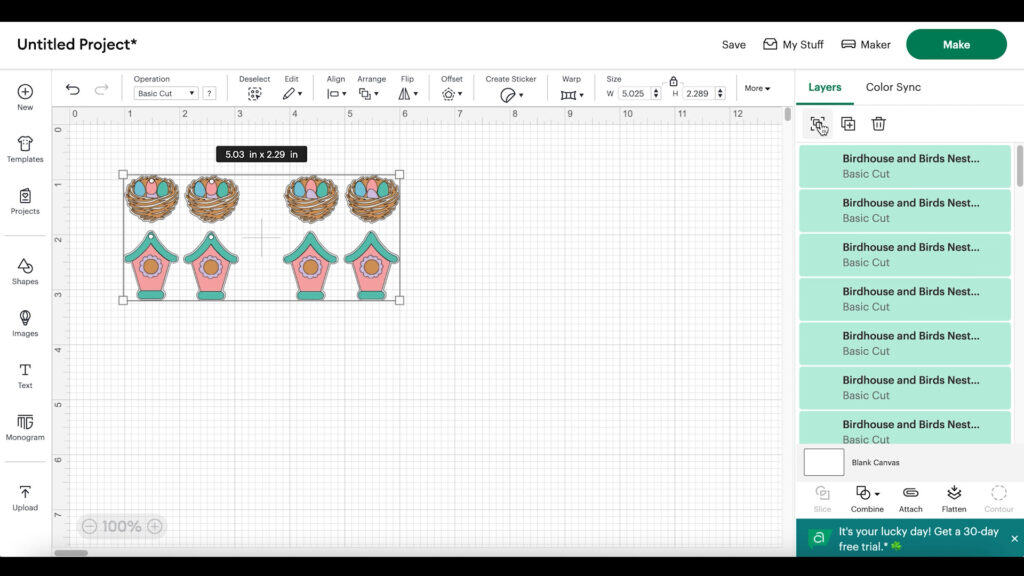Click the Width size field
The height and width of the screenshot is (576, 1024).
[633, 93]
